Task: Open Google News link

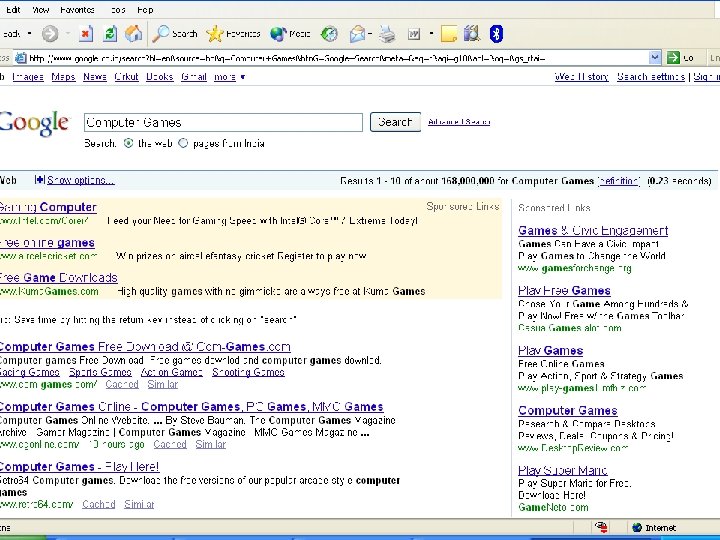Action: pyautogui.click(x=95, y=77)
